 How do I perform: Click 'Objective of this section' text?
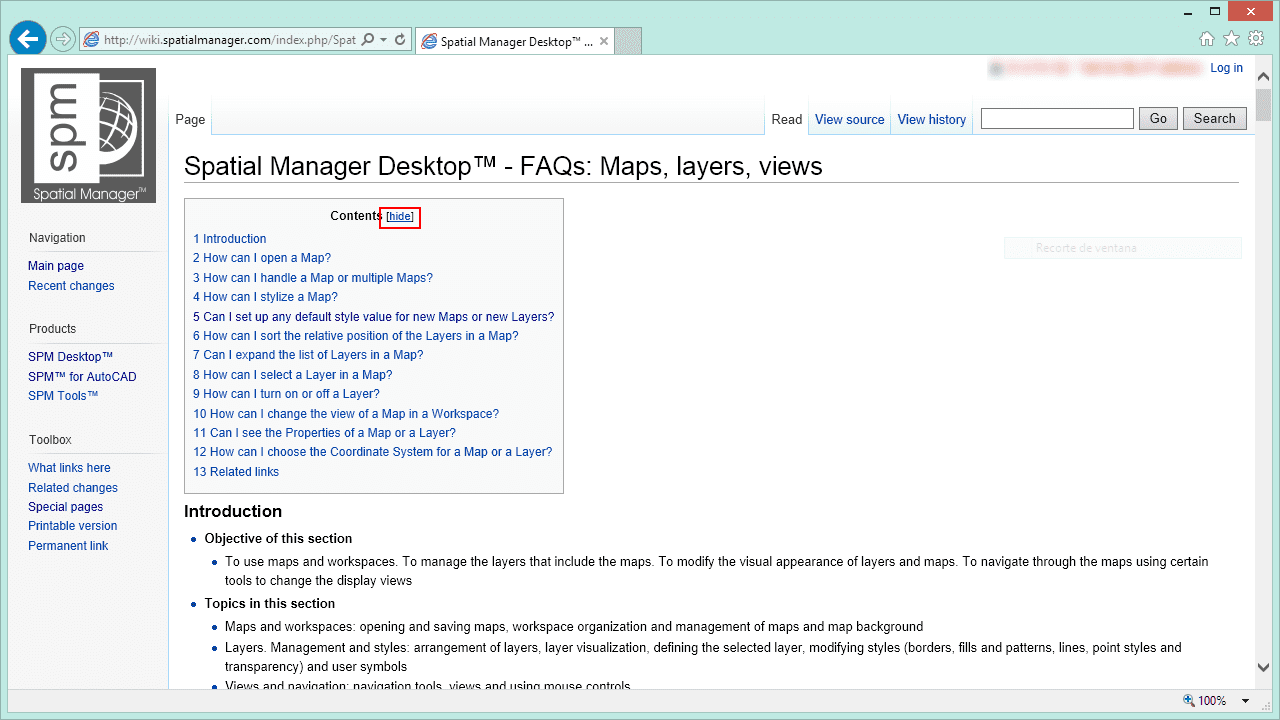coord(278,539)
